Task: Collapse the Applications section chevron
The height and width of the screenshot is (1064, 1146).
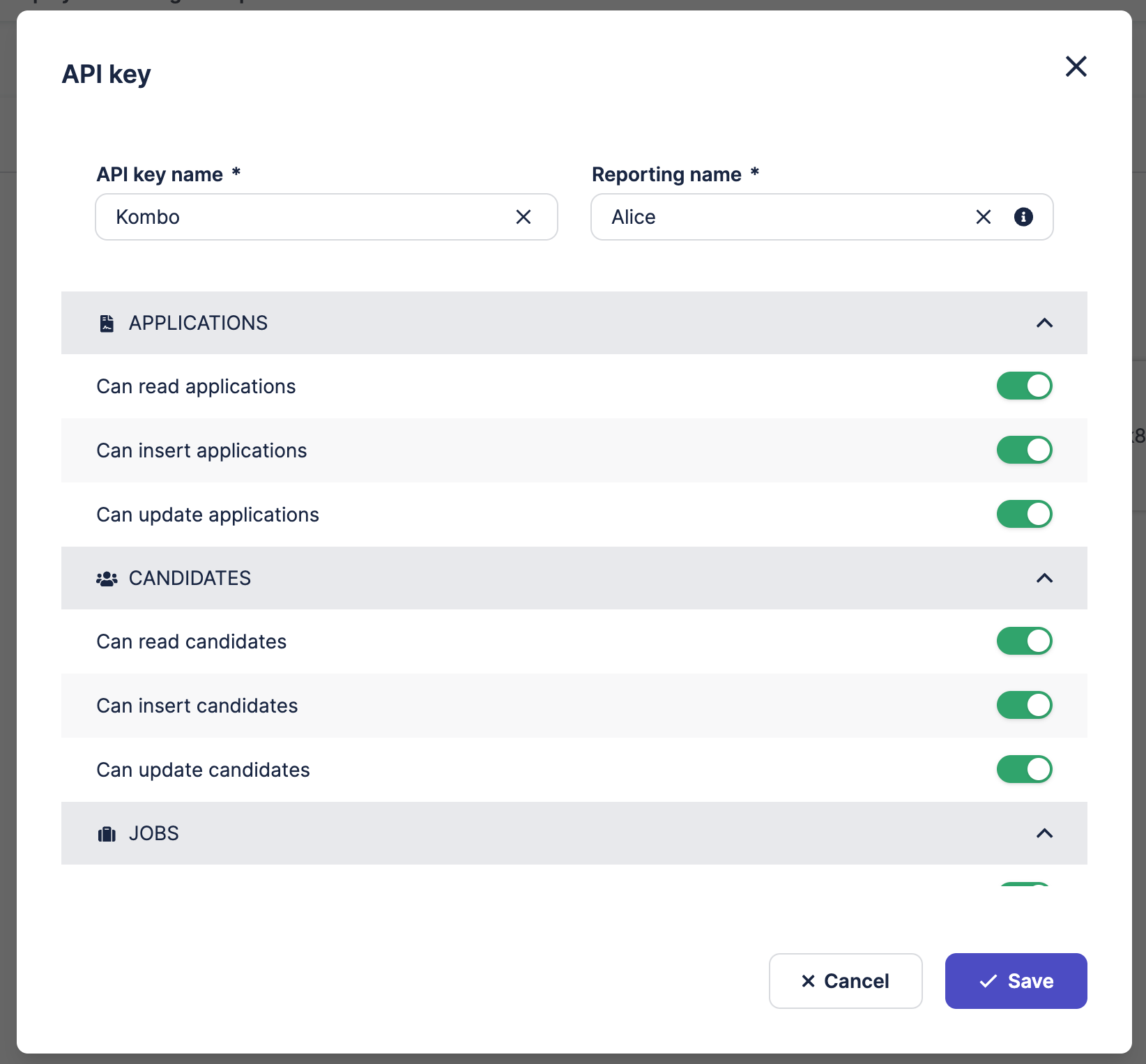Action: (1044, 323)
